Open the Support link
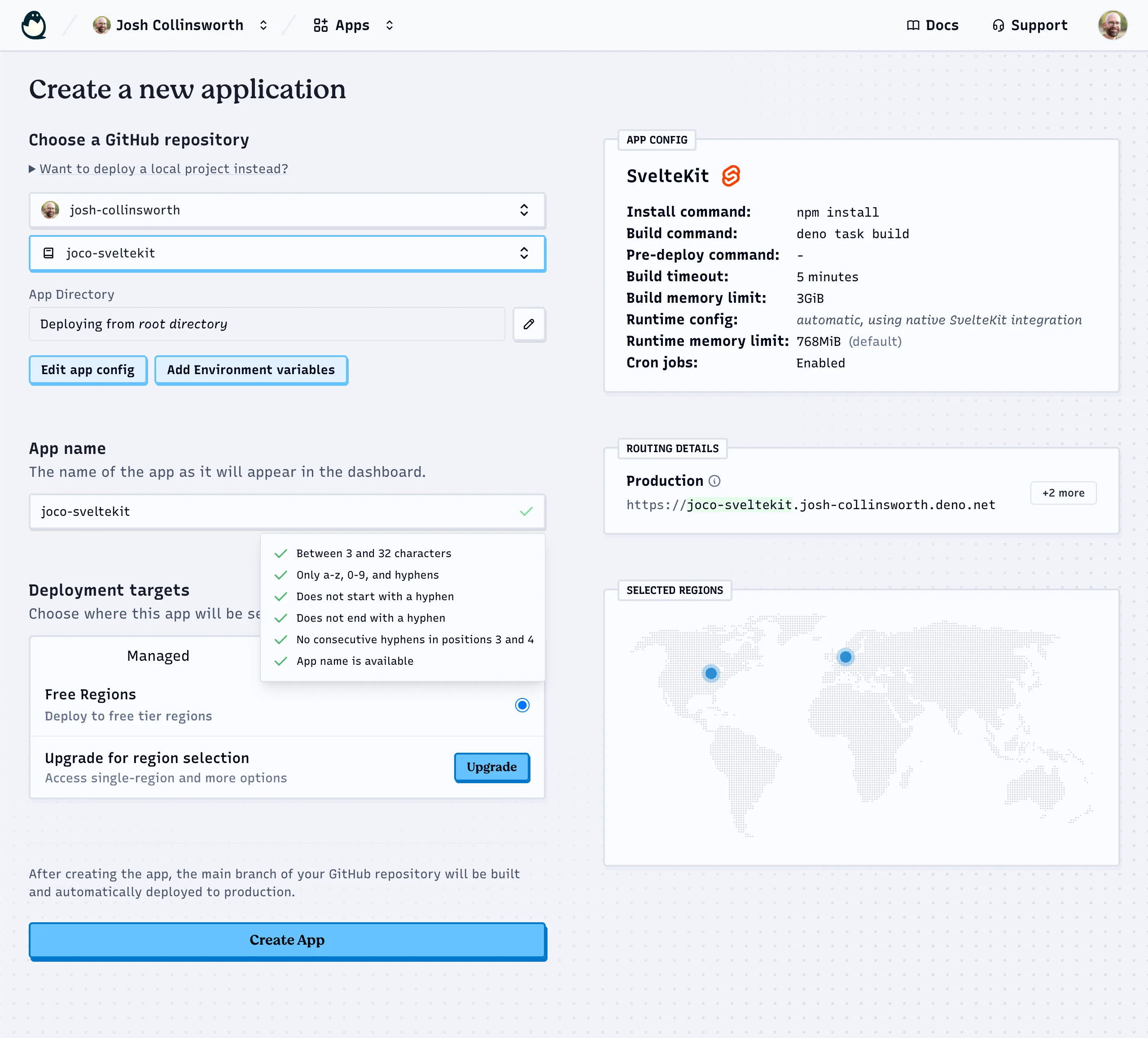This screenshot has width=1148, height=1038. pos(1030,26)
